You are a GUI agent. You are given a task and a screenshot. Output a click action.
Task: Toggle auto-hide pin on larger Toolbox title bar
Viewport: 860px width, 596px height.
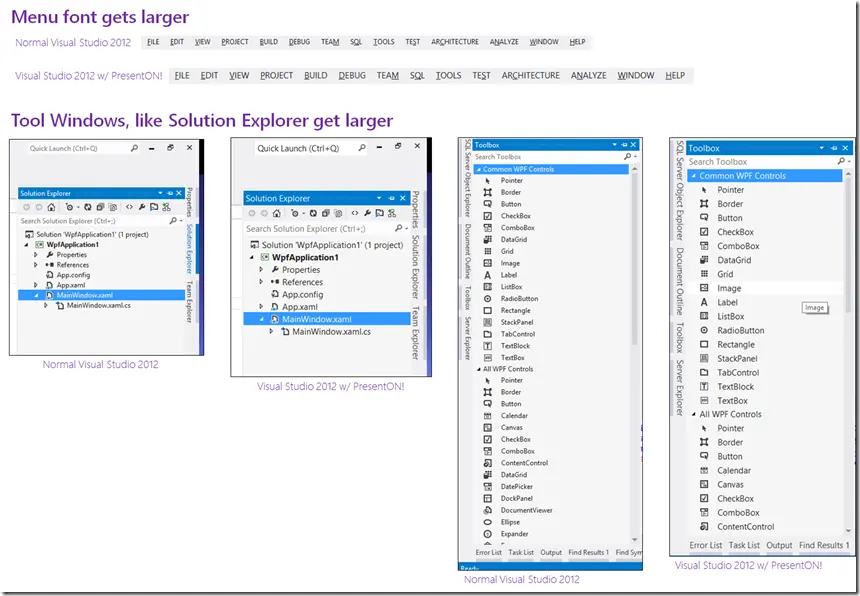point(834,148)
